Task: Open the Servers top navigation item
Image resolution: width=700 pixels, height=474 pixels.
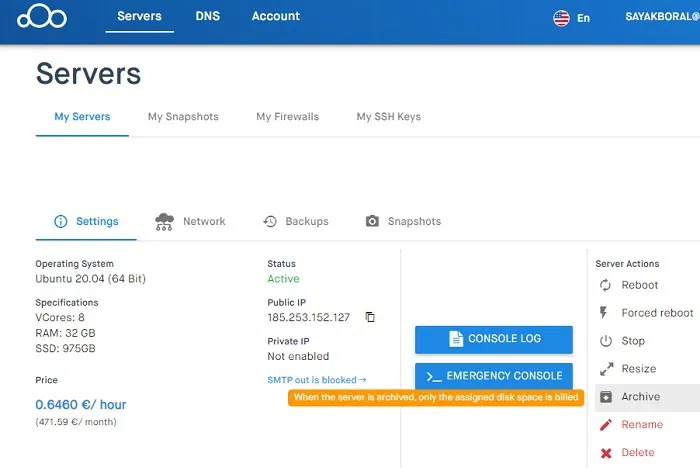Action: 139,16
